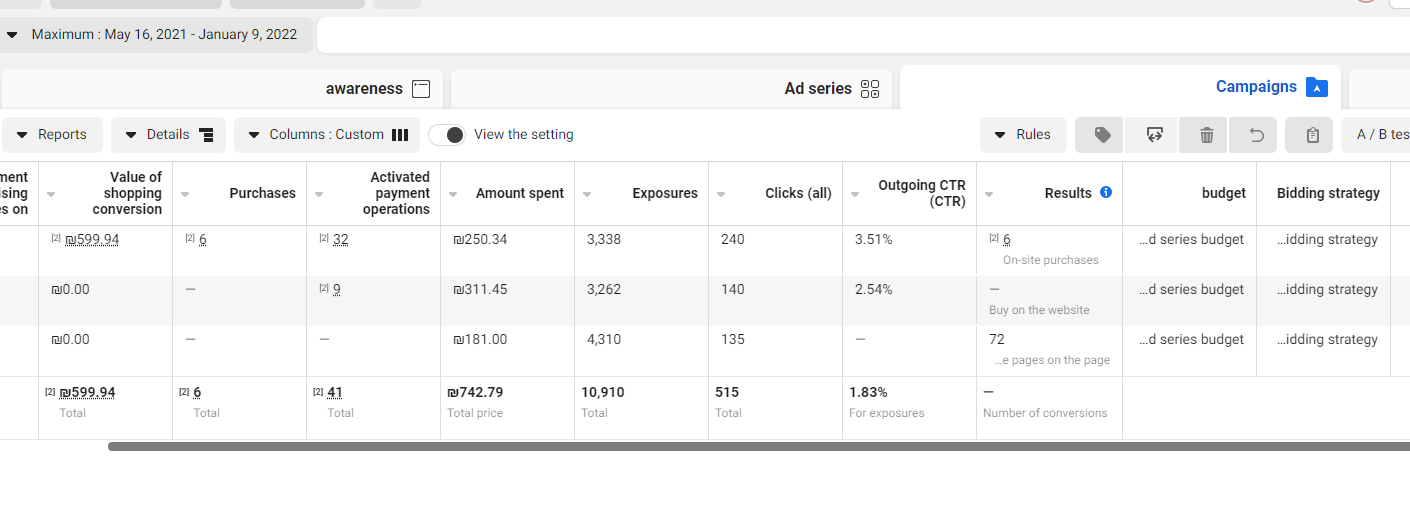1410x514 pixels.
Task: Click the tag icon button in toolbar
Action: [x=1101, y=135]
